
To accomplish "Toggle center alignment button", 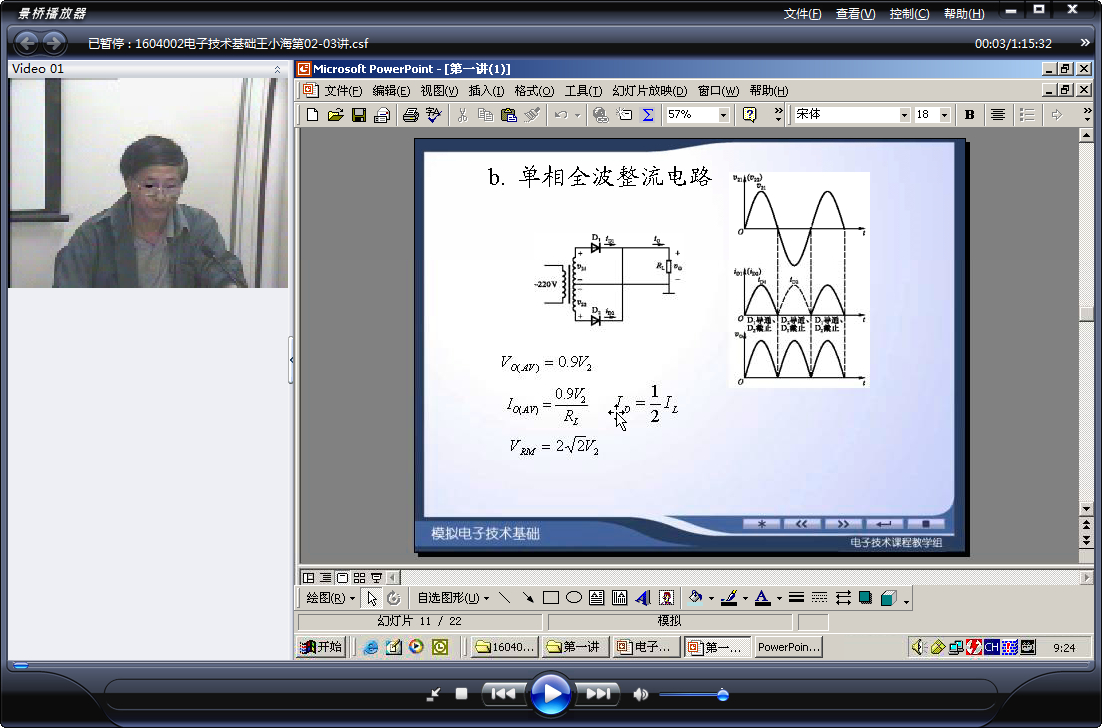I will 997,115.
